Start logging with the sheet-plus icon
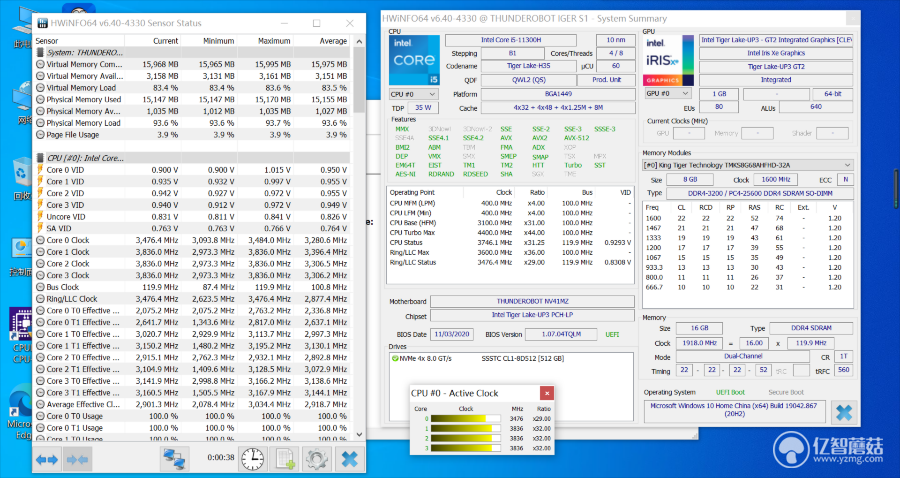 [x=285, y=459]
